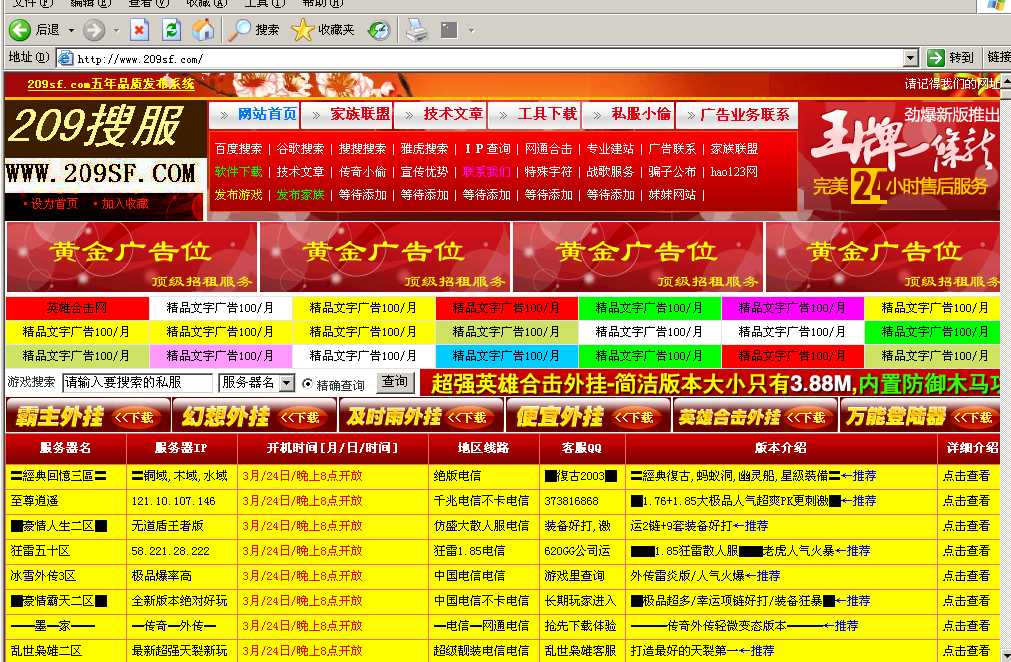This screenshot has height=662, width=1011.
Task: Click the Refresh page icon
Action: [x=171, y=30]
